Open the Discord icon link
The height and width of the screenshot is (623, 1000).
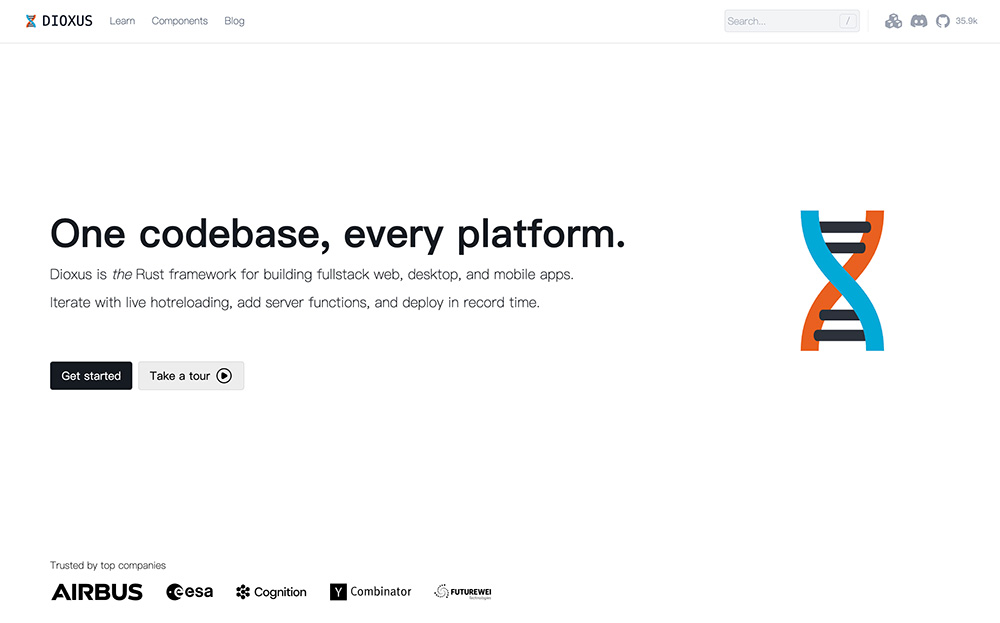tap(918, 21)
